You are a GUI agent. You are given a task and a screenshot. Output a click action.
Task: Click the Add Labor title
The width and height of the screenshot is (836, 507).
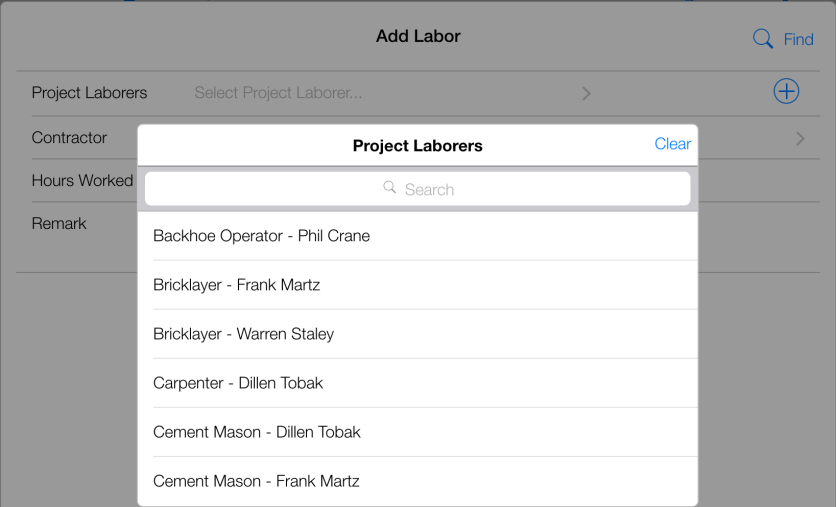click(x=418, y=36)
